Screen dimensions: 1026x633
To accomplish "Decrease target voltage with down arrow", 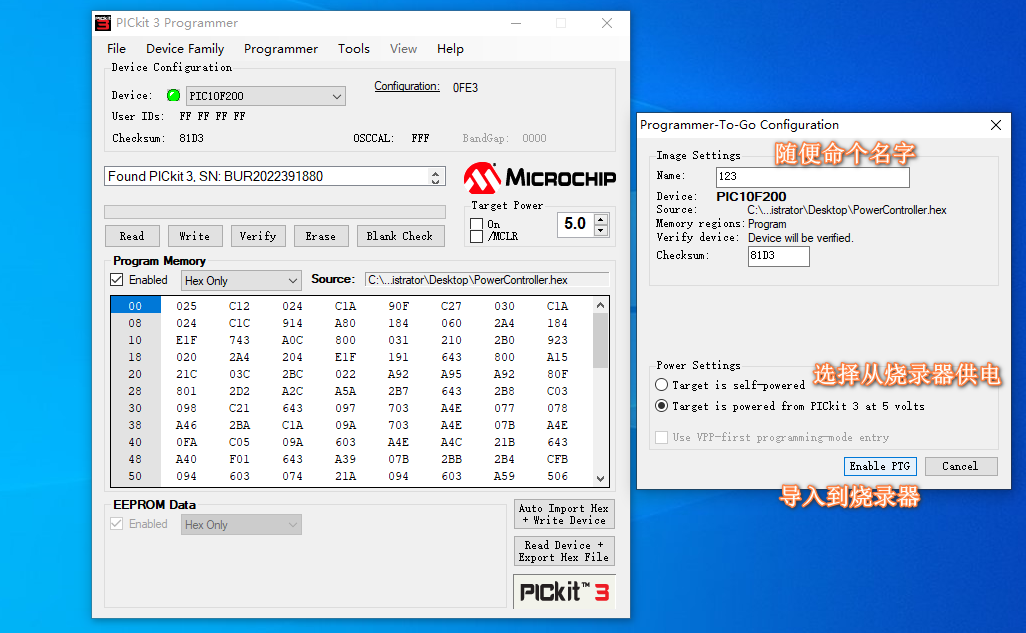I will (x=601, y=230).
